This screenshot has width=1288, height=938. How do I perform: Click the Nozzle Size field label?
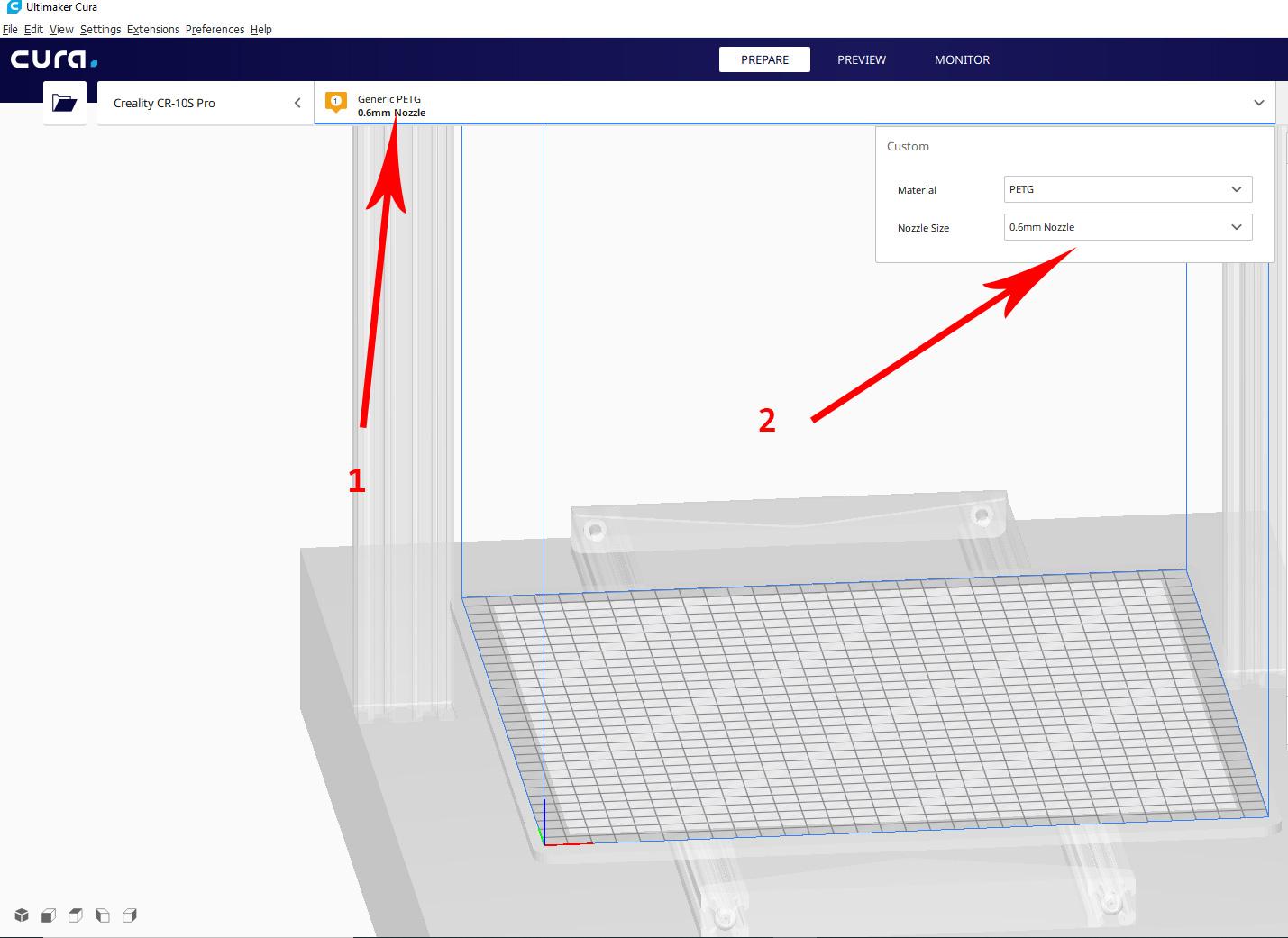click(x=923, y=228)
